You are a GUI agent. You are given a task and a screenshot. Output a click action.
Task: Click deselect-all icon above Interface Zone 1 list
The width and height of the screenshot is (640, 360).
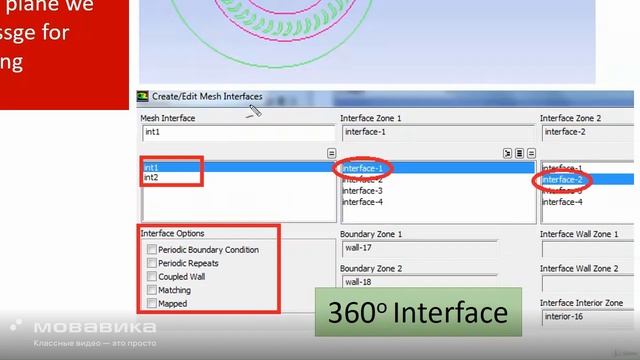click(x=531, y=153)
